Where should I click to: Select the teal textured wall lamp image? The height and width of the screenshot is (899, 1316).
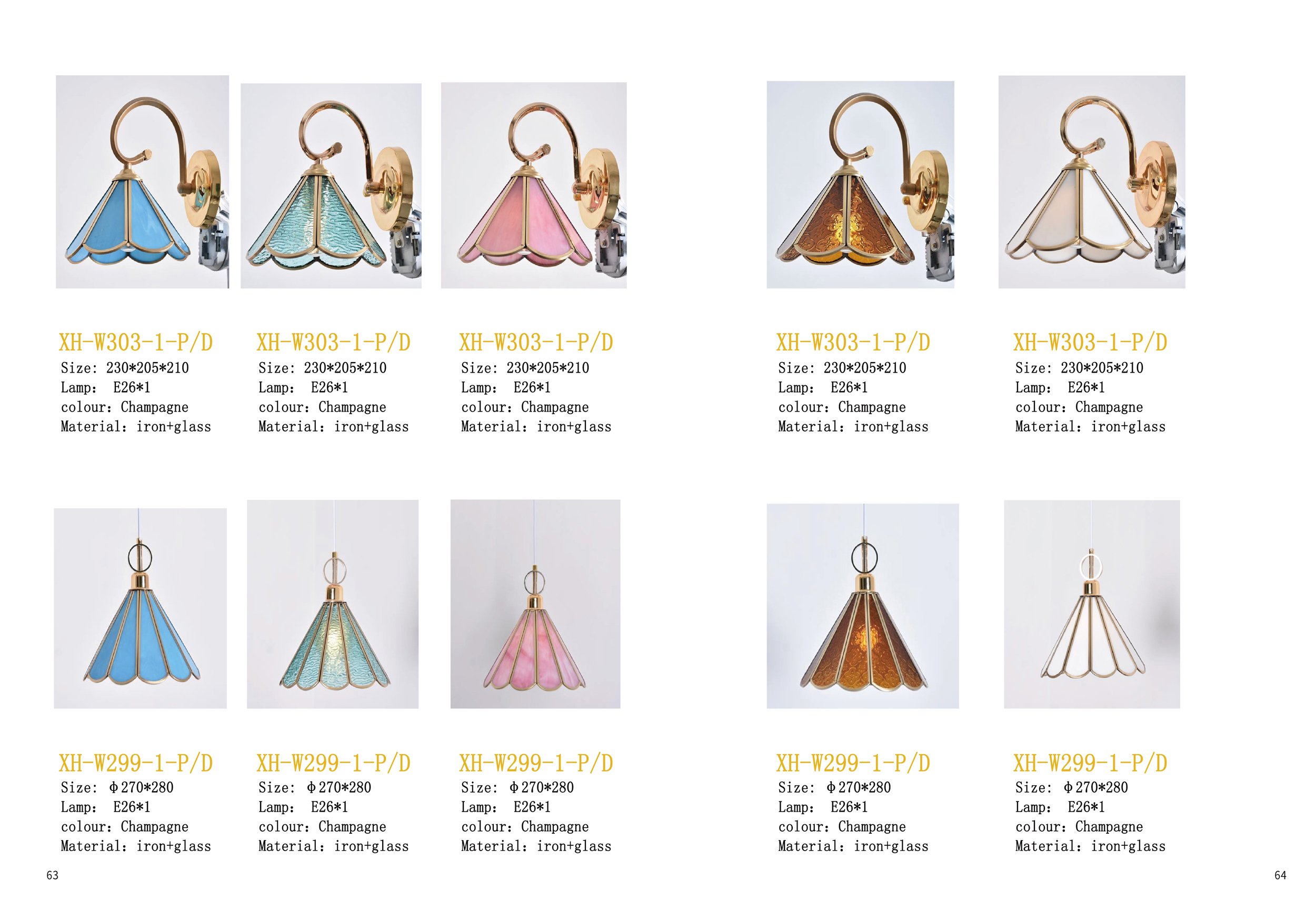(331, 186)
